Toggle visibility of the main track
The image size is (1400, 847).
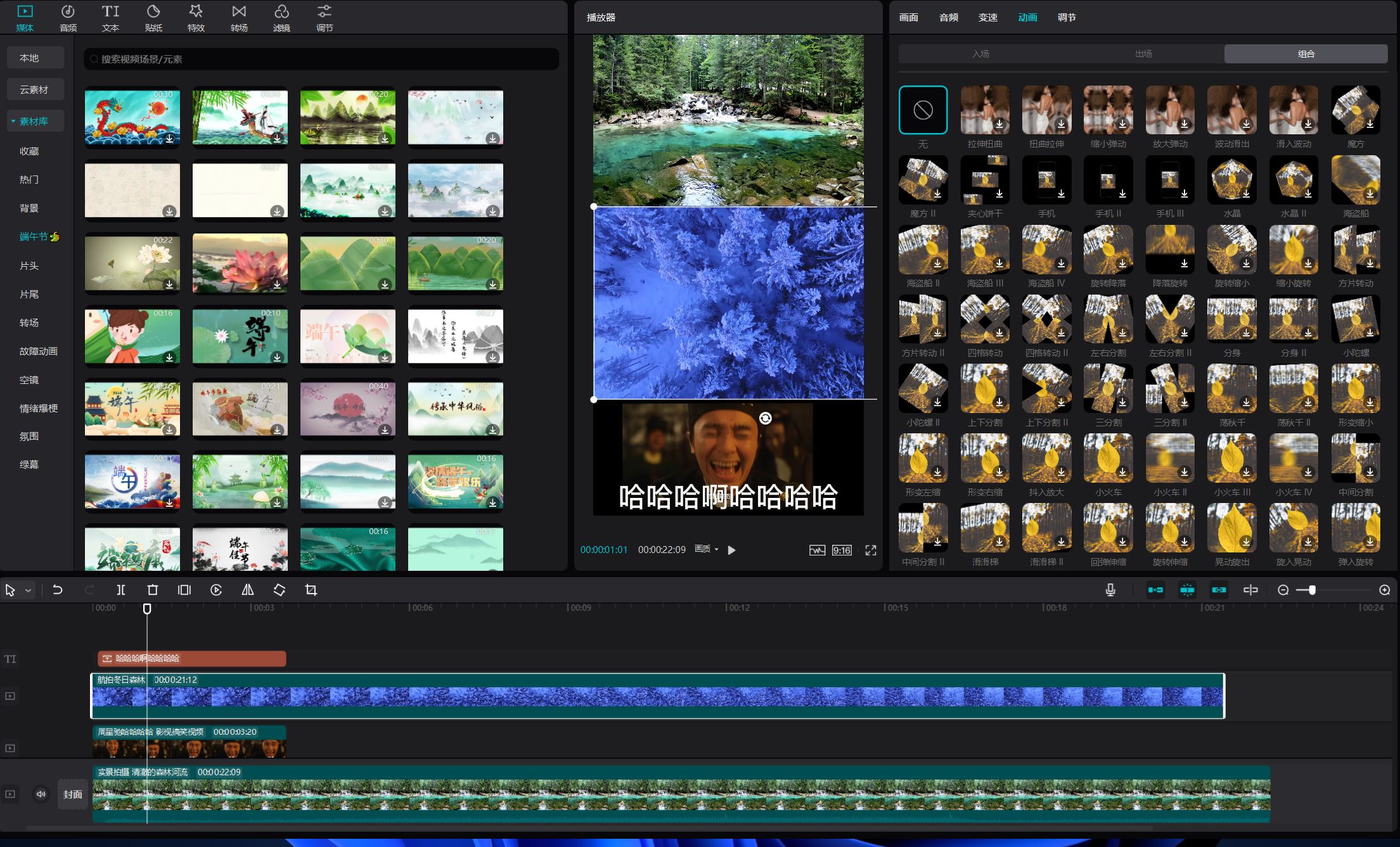pyautogui.click(x=10, y=794)
